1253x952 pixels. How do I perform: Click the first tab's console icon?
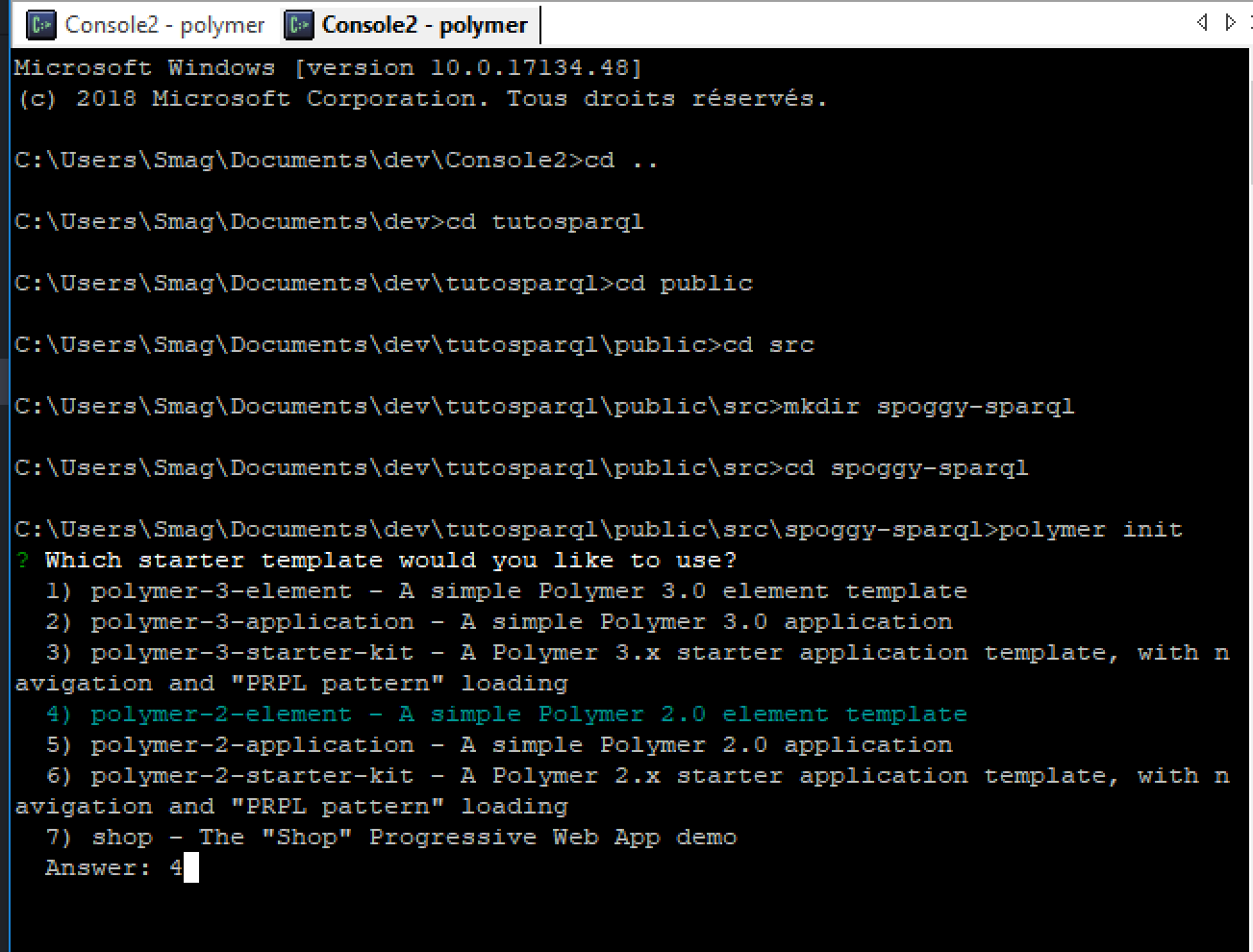click(40, 25)
